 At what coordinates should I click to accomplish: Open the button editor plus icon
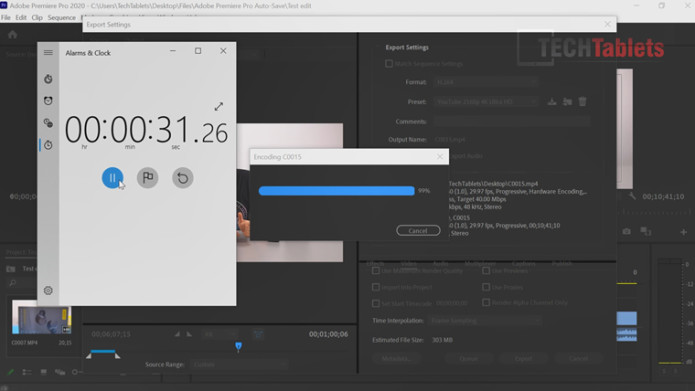683,232
